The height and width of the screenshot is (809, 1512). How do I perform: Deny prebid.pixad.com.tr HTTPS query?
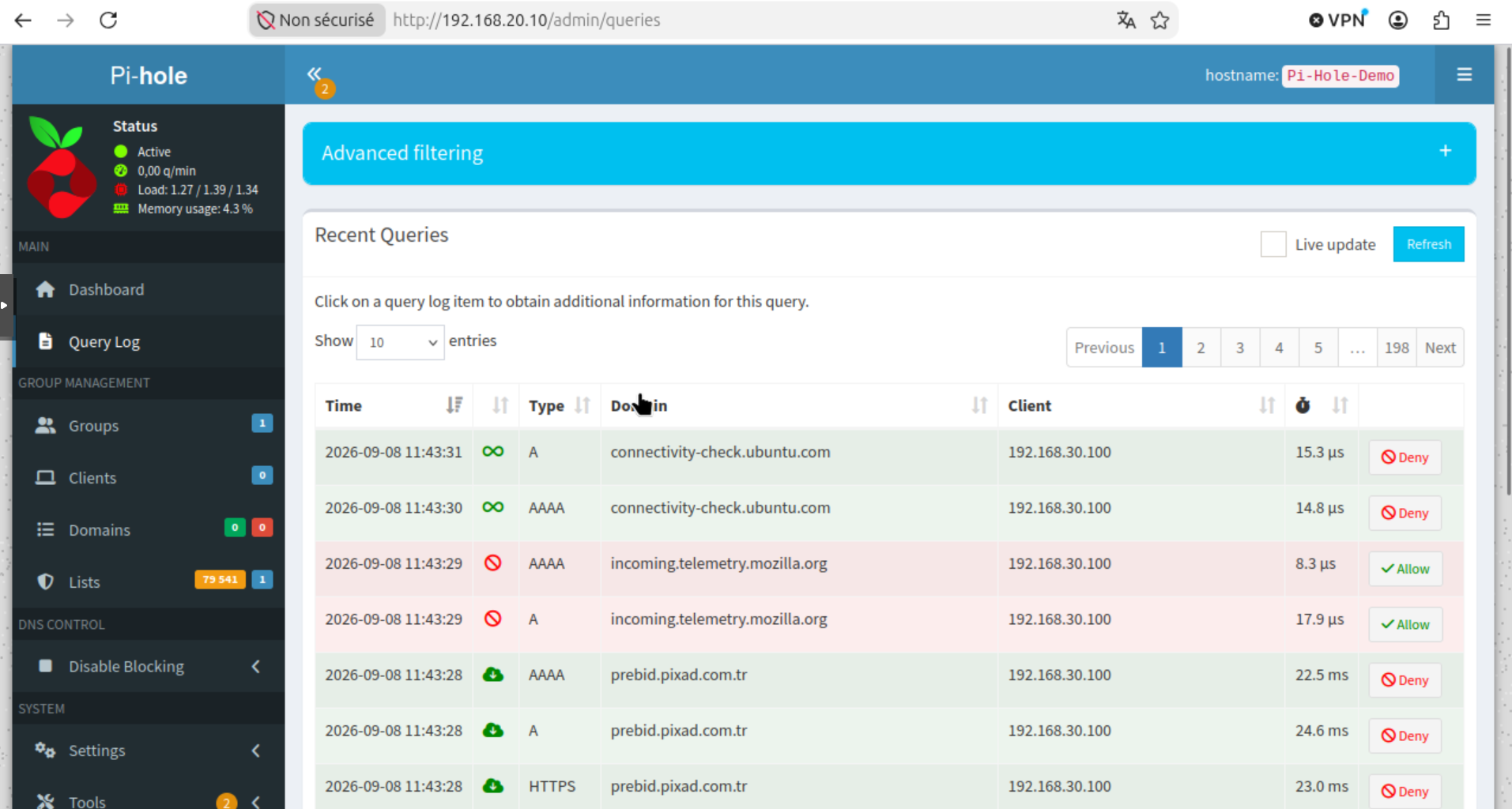1405,791
